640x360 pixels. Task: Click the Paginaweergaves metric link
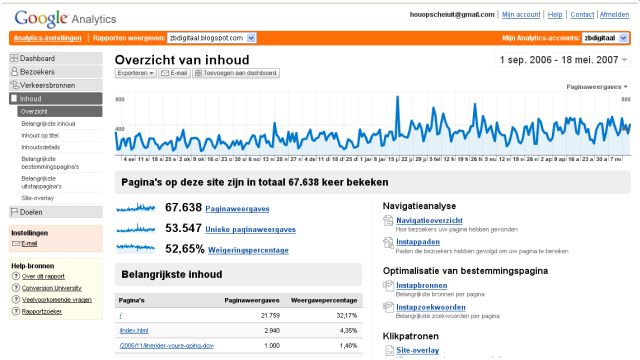click(x=237, y=209)
